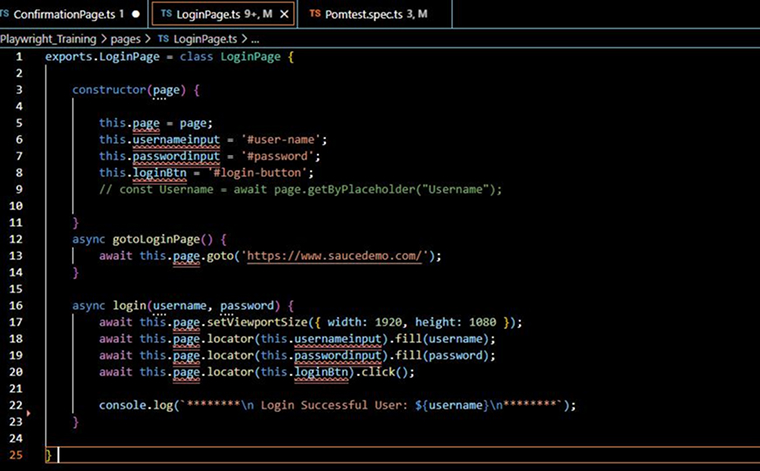Click the red marker beside line 22

pos(29,413)
